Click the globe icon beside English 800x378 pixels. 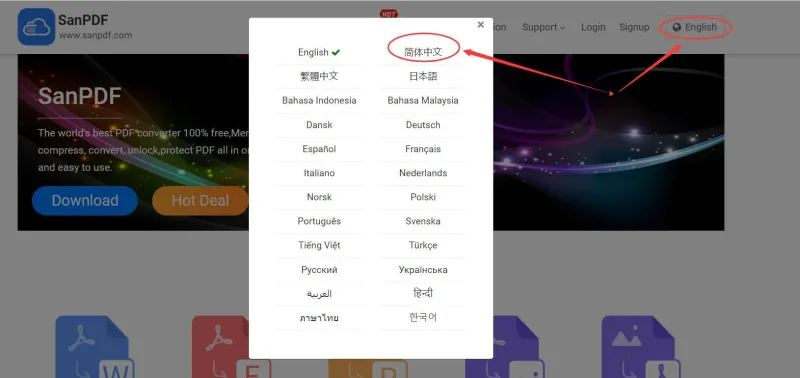tap(677, 28)
